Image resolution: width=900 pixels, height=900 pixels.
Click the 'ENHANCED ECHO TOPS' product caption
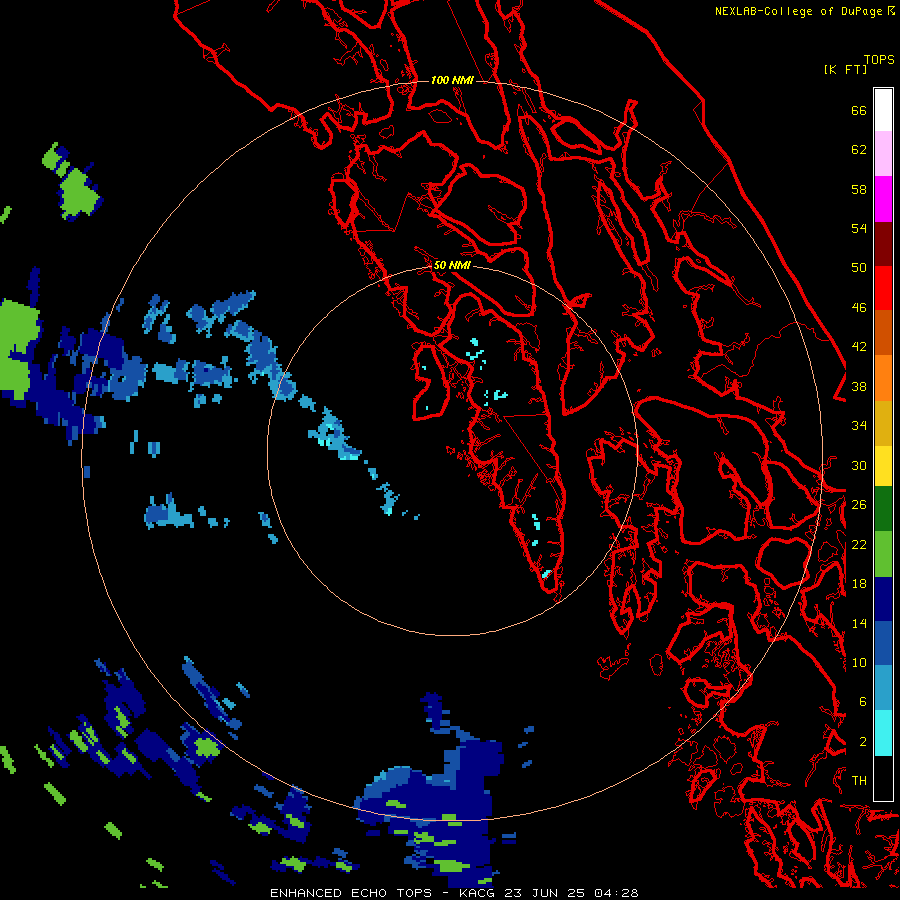tap(351, 893)
